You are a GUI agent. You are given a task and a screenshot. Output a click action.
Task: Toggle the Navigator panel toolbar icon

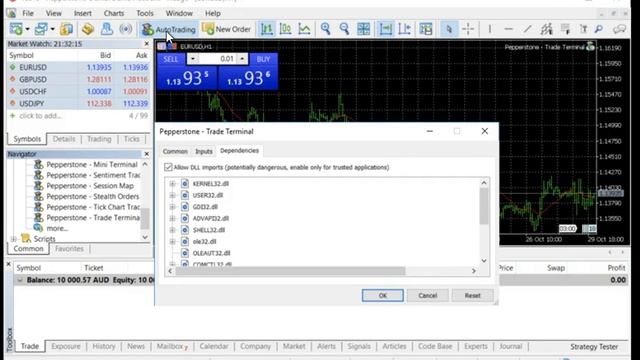[x=107, y=29]
